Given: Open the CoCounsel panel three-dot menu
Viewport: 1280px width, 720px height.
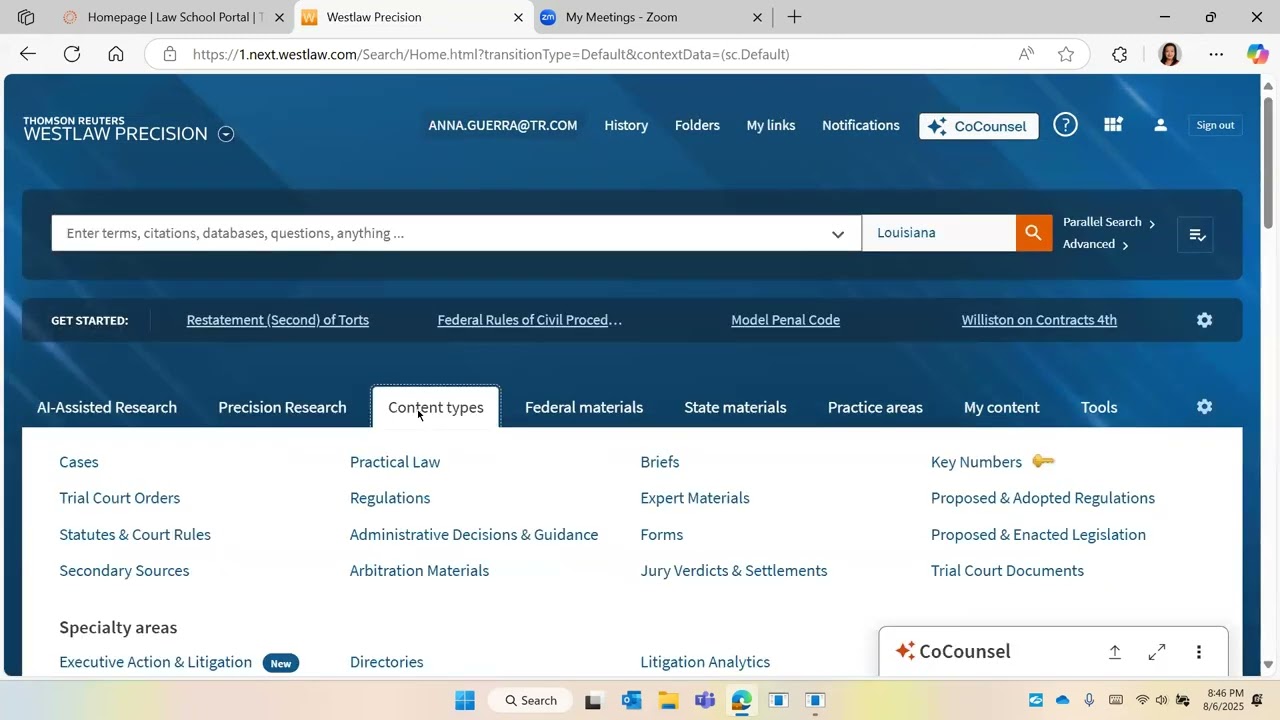Looking at the screenshot, I should pos(1199,652).
